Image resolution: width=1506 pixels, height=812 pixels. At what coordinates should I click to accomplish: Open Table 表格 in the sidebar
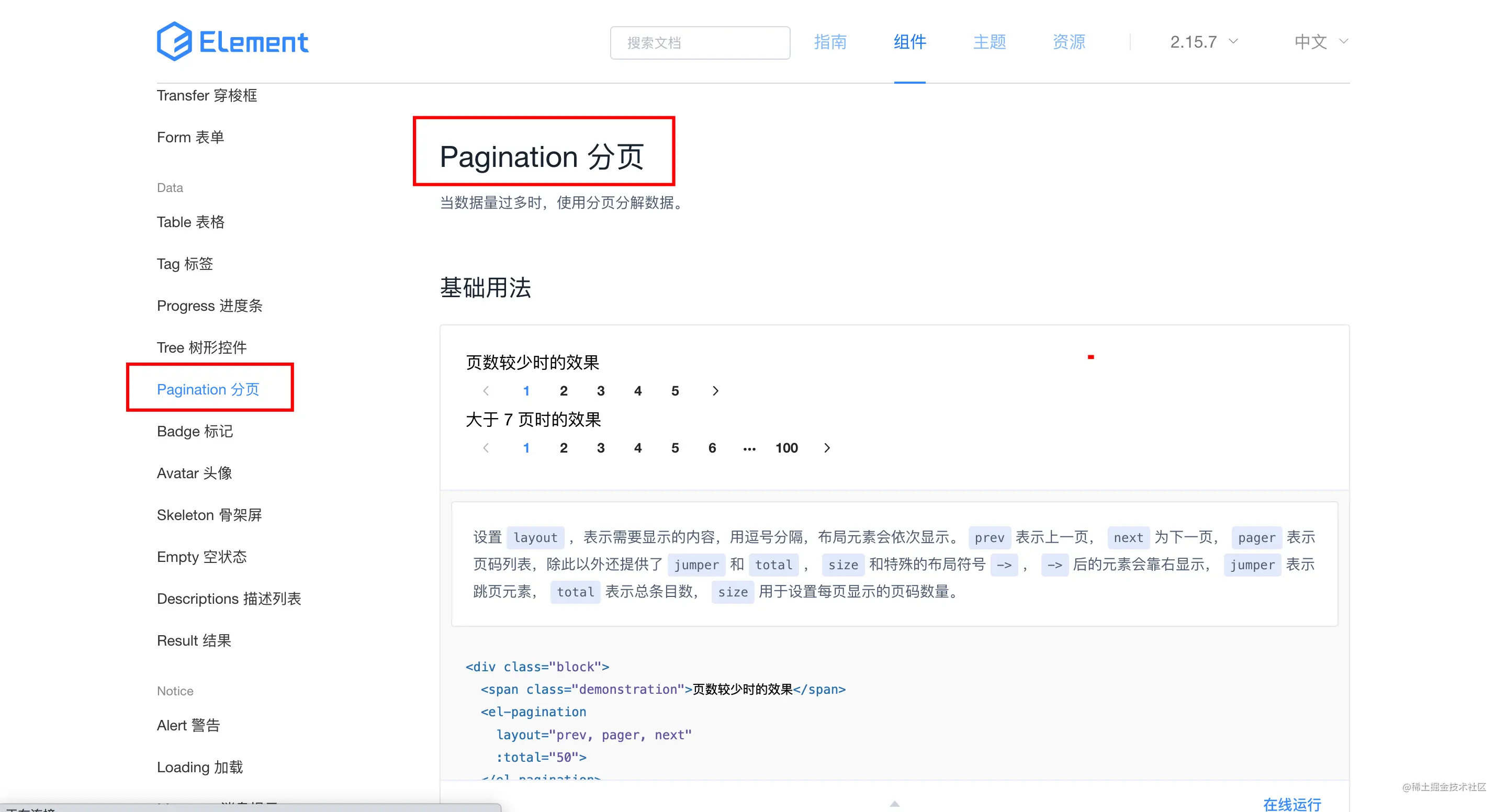coord(190,222)
